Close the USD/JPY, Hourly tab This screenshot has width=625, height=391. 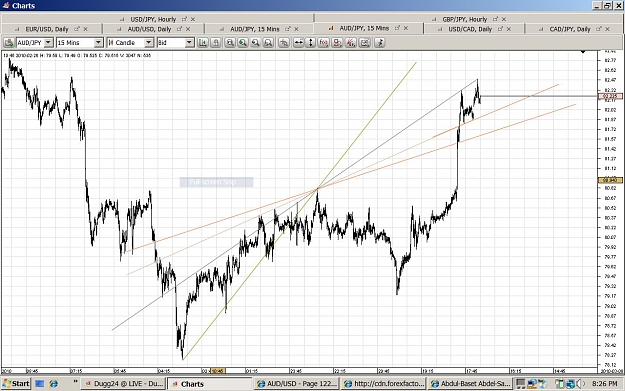[x=193, y=19]
